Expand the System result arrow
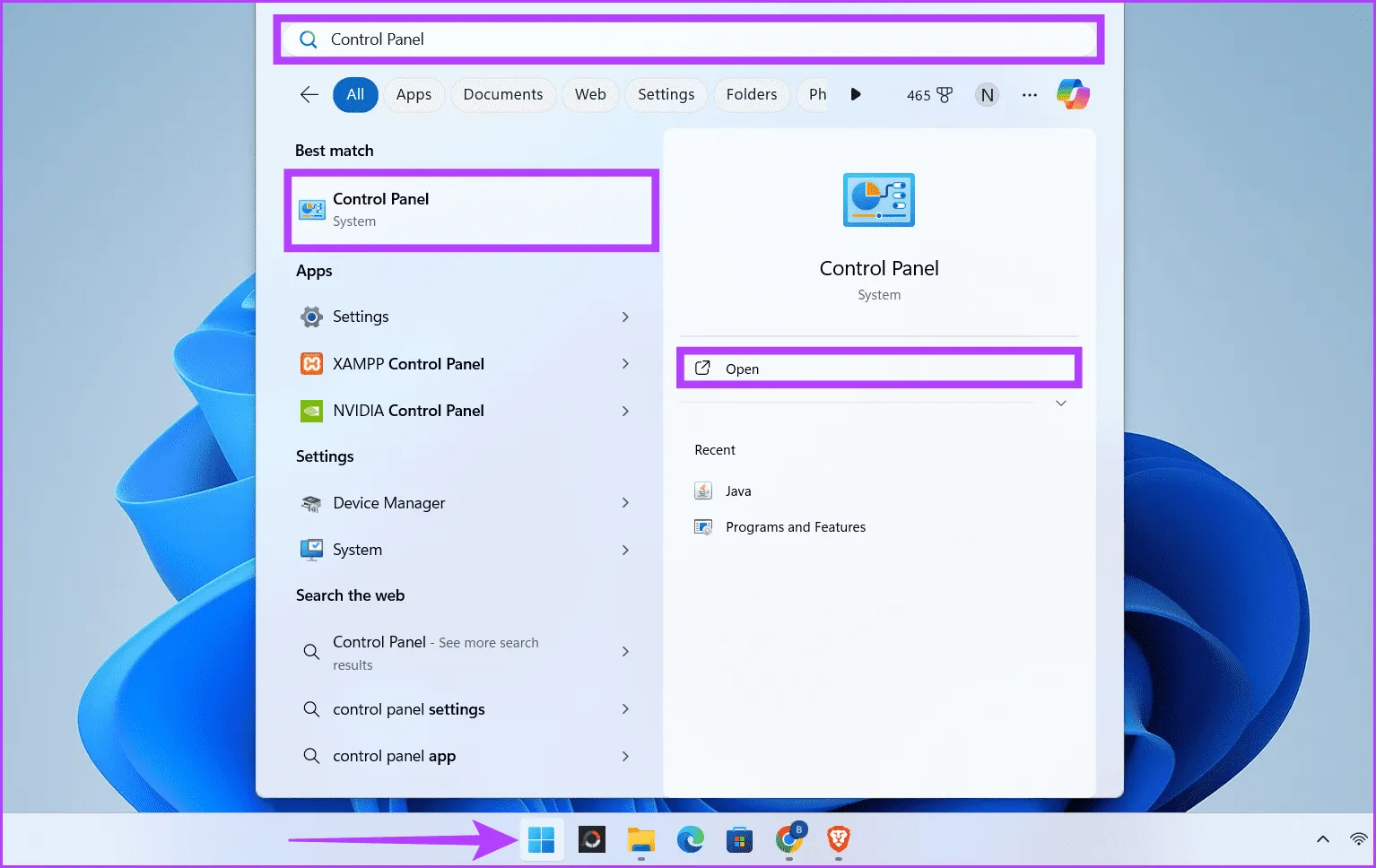 [x=625, y=550]
